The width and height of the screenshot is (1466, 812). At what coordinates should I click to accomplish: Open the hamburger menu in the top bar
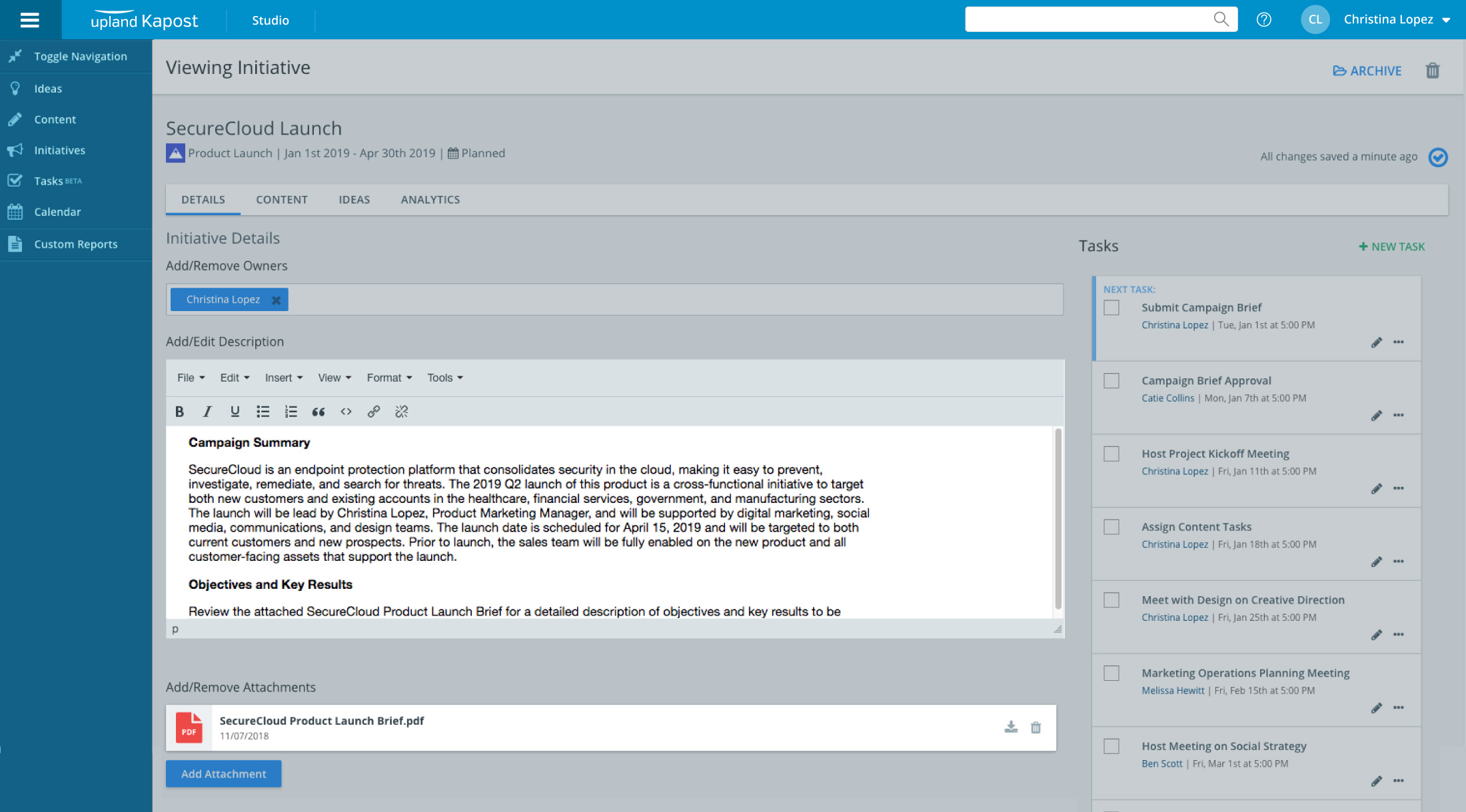(x=30, y=20)
